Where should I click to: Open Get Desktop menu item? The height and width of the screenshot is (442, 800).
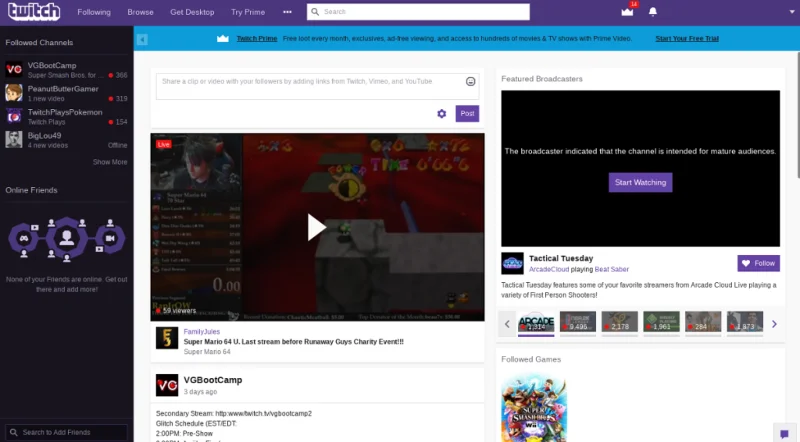[x=192, y=12]
